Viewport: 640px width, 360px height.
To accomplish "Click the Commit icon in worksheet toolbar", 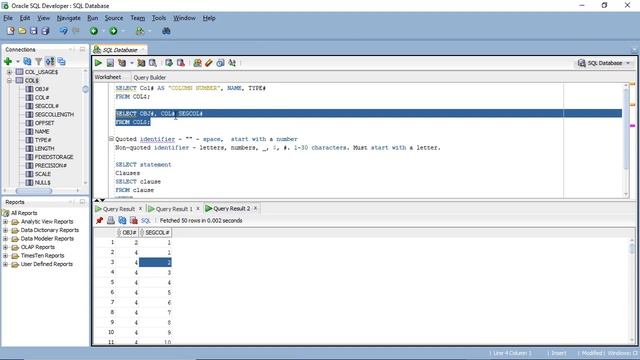I will (169, 63).
